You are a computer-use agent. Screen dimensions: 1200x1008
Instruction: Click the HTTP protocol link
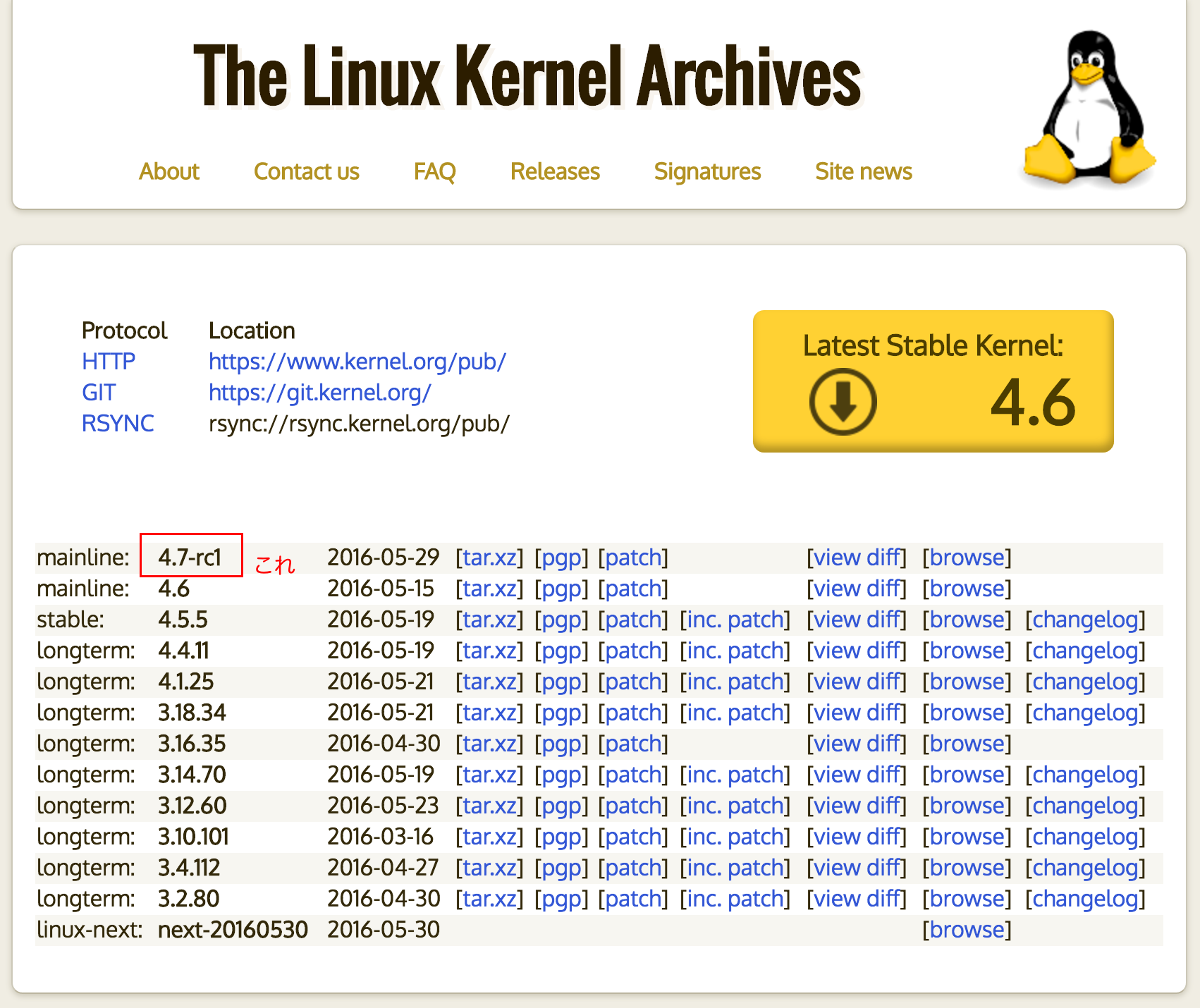pyautogui.click(x=109, y=362)
